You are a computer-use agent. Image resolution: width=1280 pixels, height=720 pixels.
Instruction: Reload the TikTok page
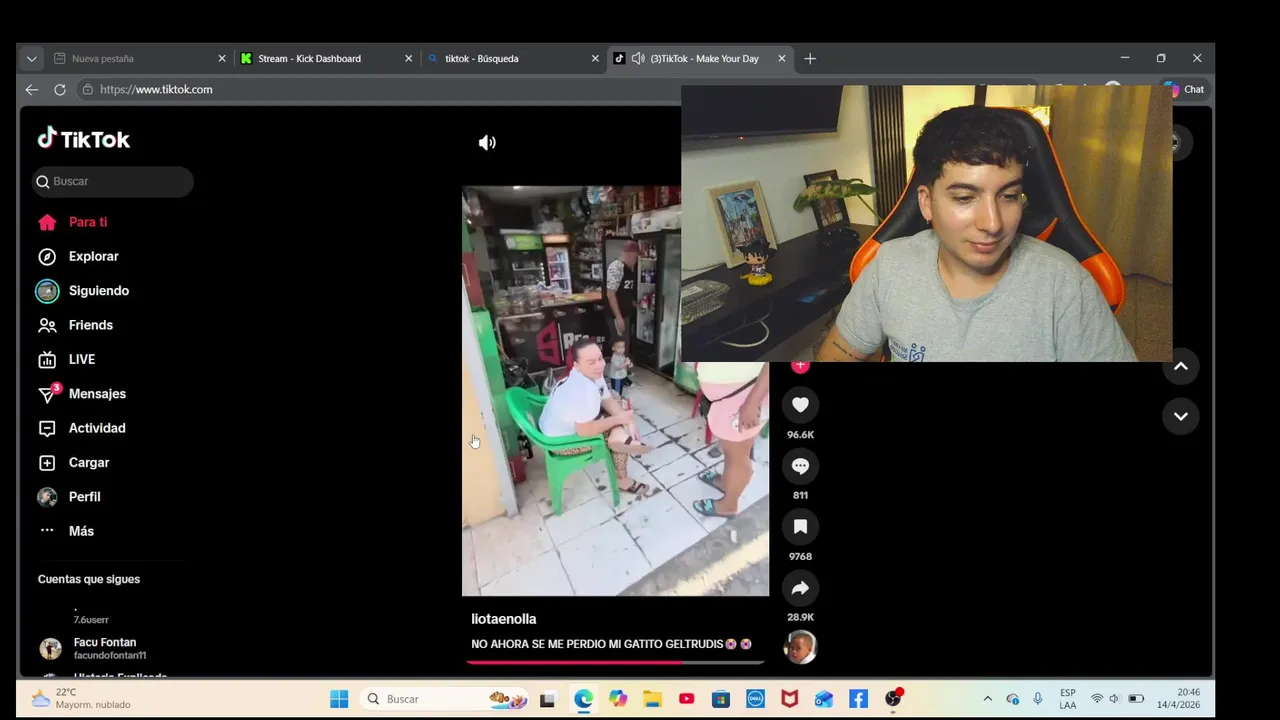pyautogui.click(x=60, y=89)
